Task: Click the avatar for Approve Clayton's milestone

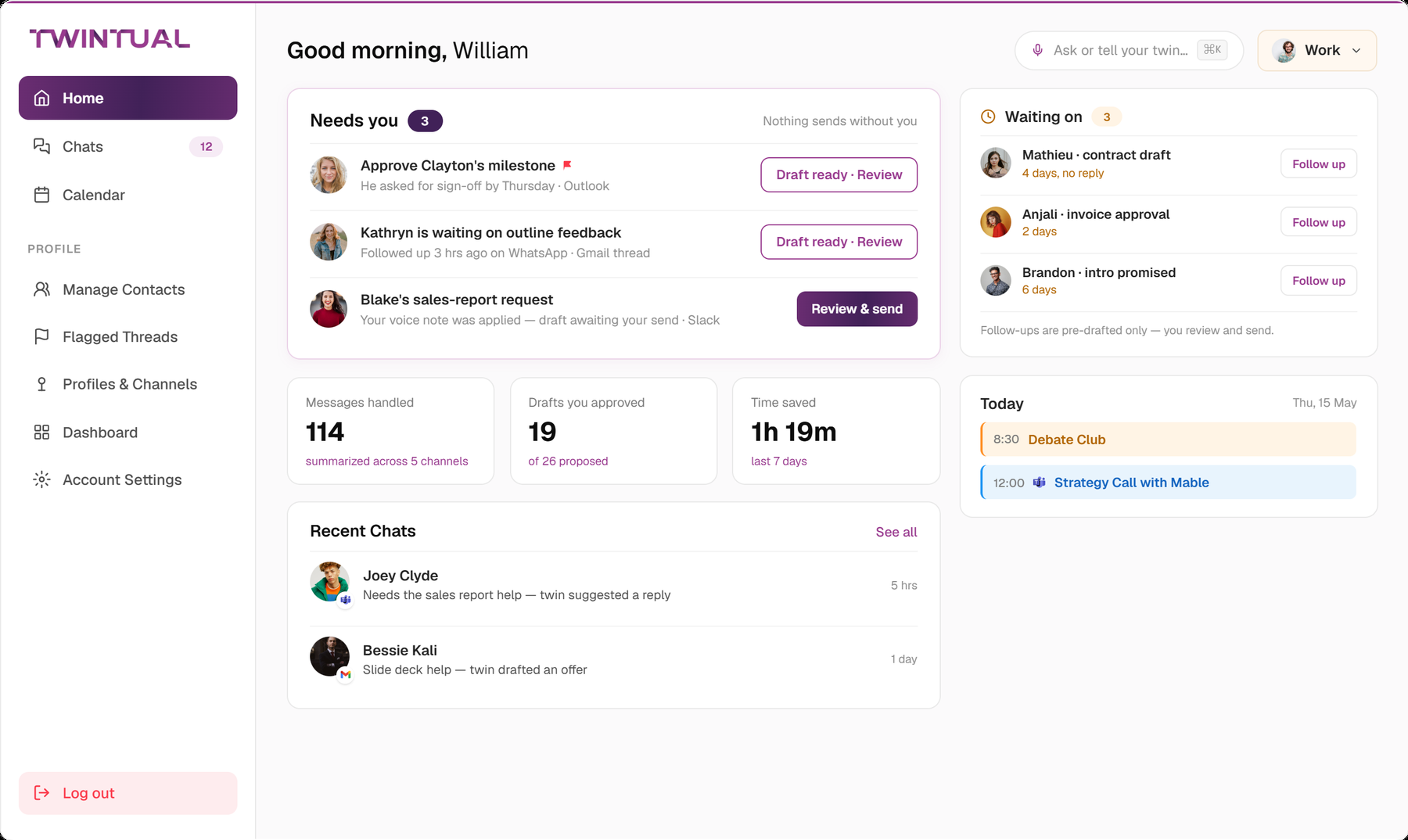Action: click(x=329, y=174)
